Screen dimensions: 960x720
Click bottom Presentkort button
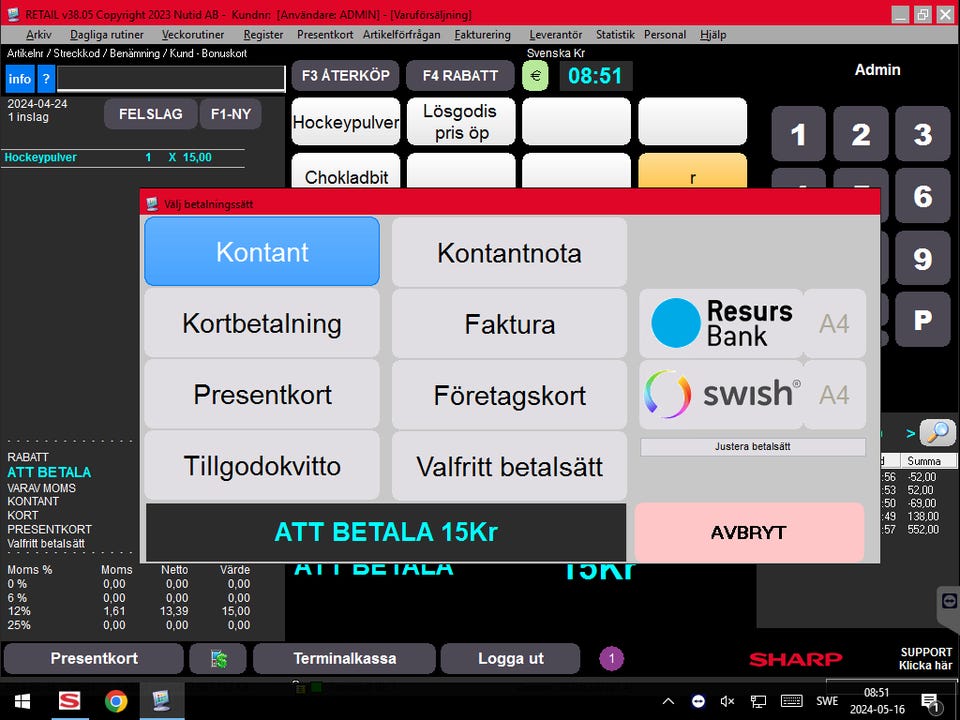click(x=94, y=658)
